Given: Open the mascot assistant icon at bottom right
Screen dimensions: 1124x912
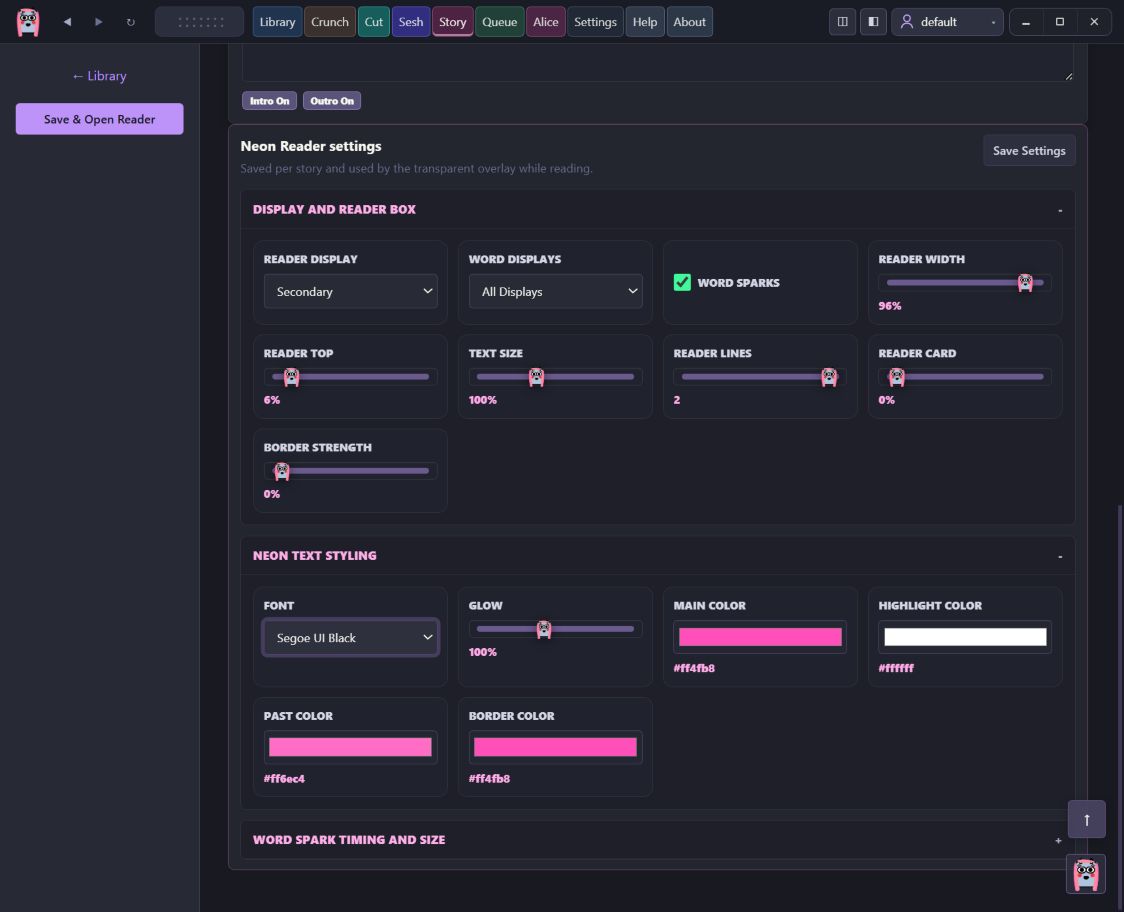Looking at the screenshot, I should (1086, 874).
